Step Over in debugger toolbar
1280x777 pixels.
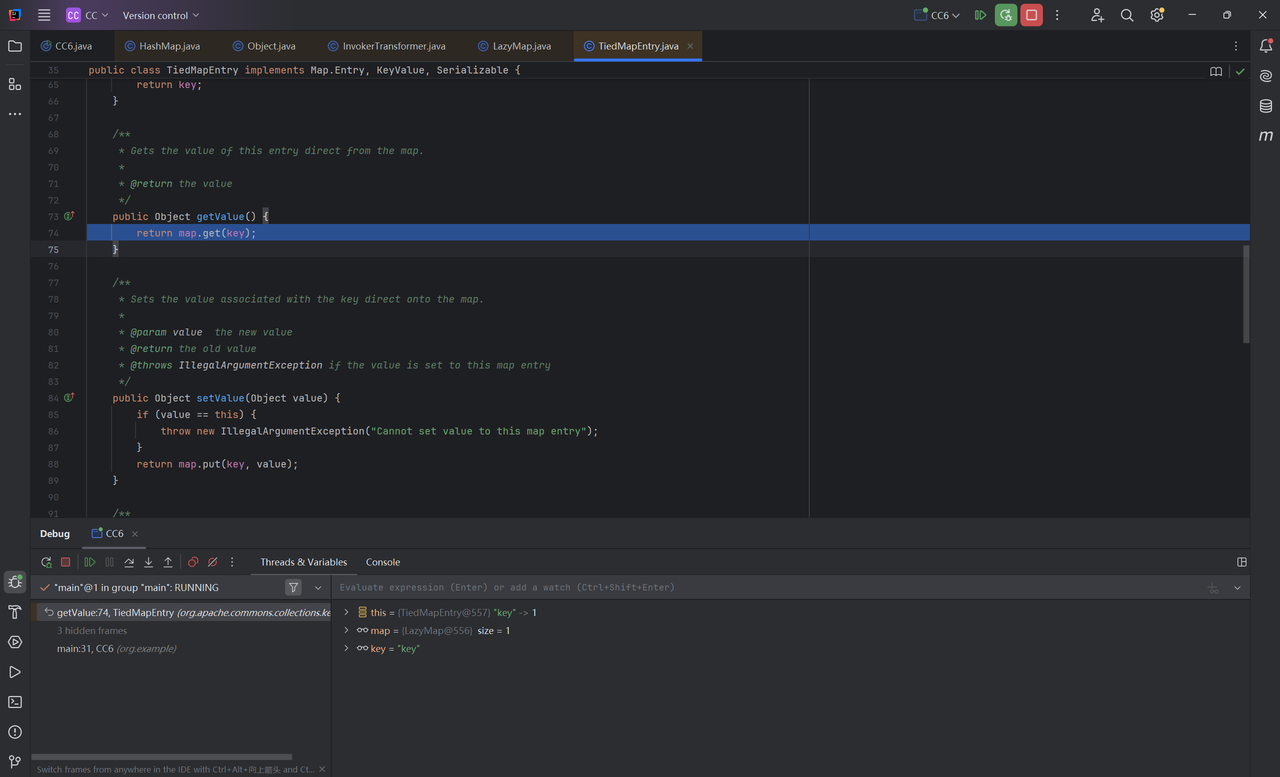pos(129,562)
